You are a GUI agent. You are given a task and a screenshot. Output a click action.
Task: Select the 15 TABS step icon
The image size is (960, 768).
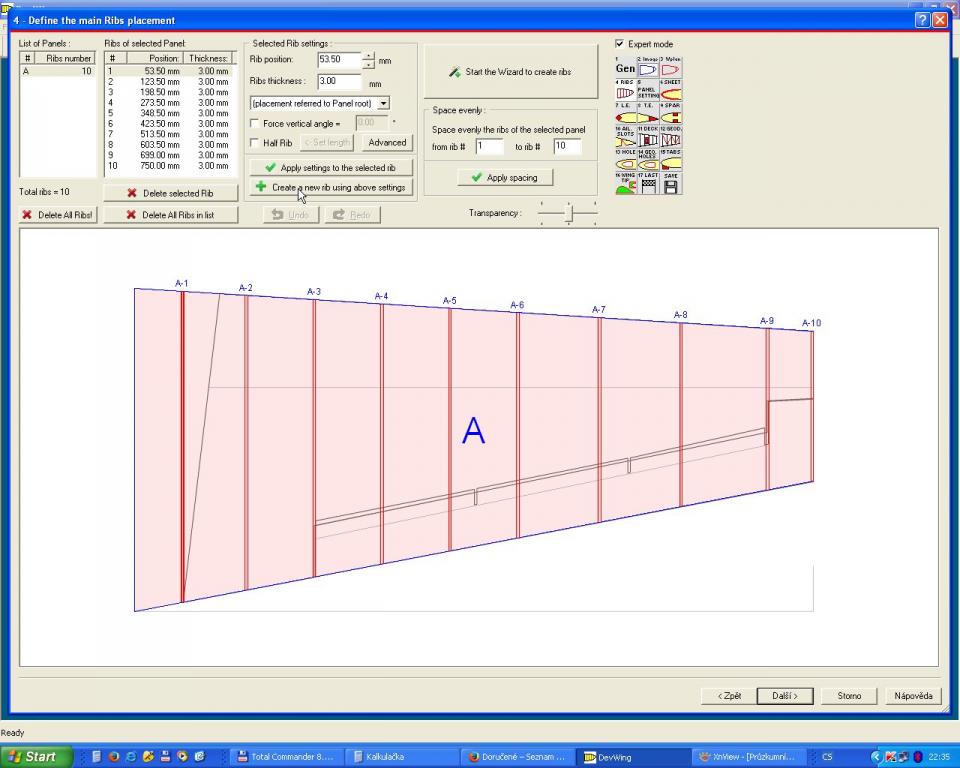pyautogui.click(x=671, y=162)
